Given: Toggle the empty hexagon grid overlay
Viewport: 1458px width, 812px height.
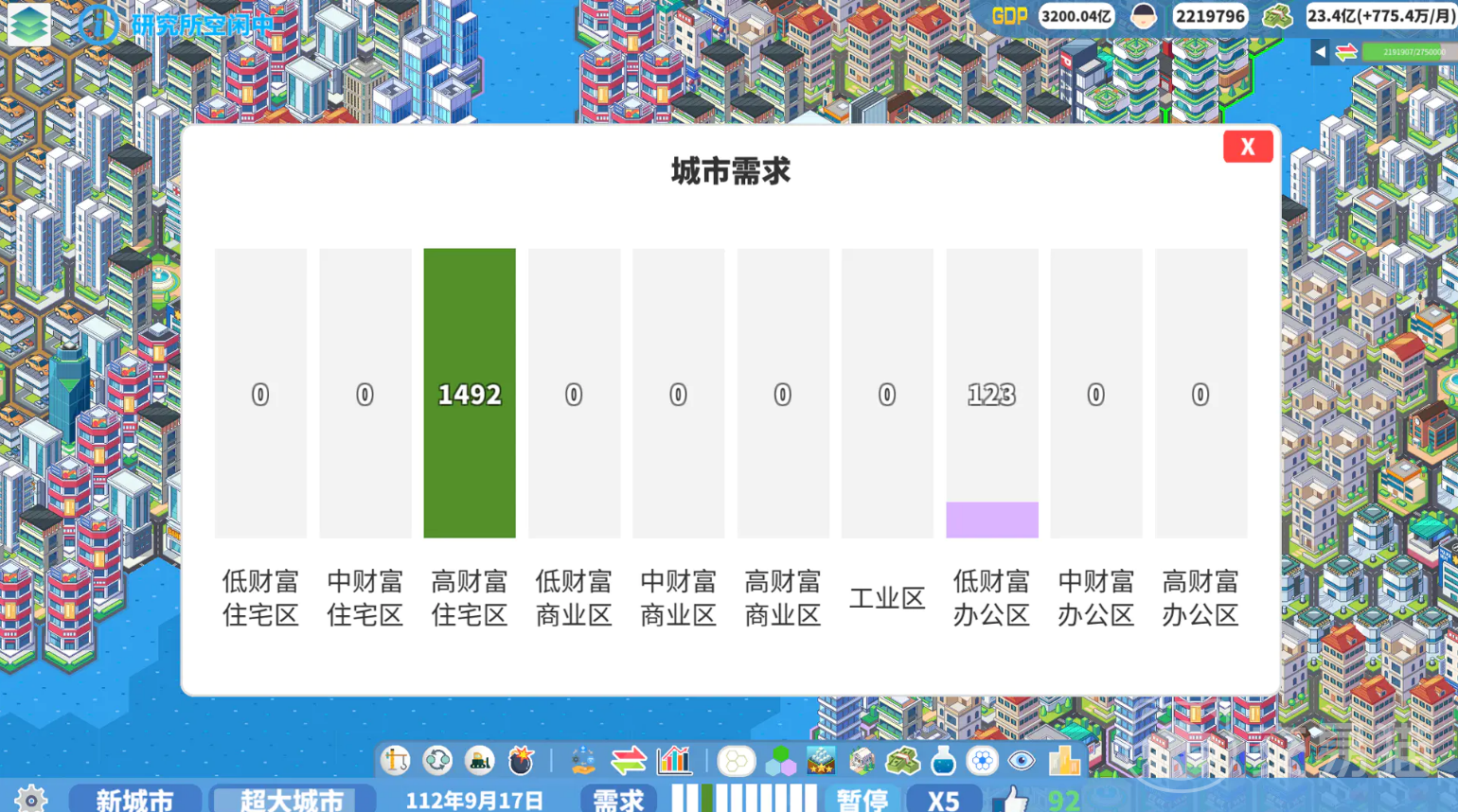Looking at the screenshot, I should (736, 761).
